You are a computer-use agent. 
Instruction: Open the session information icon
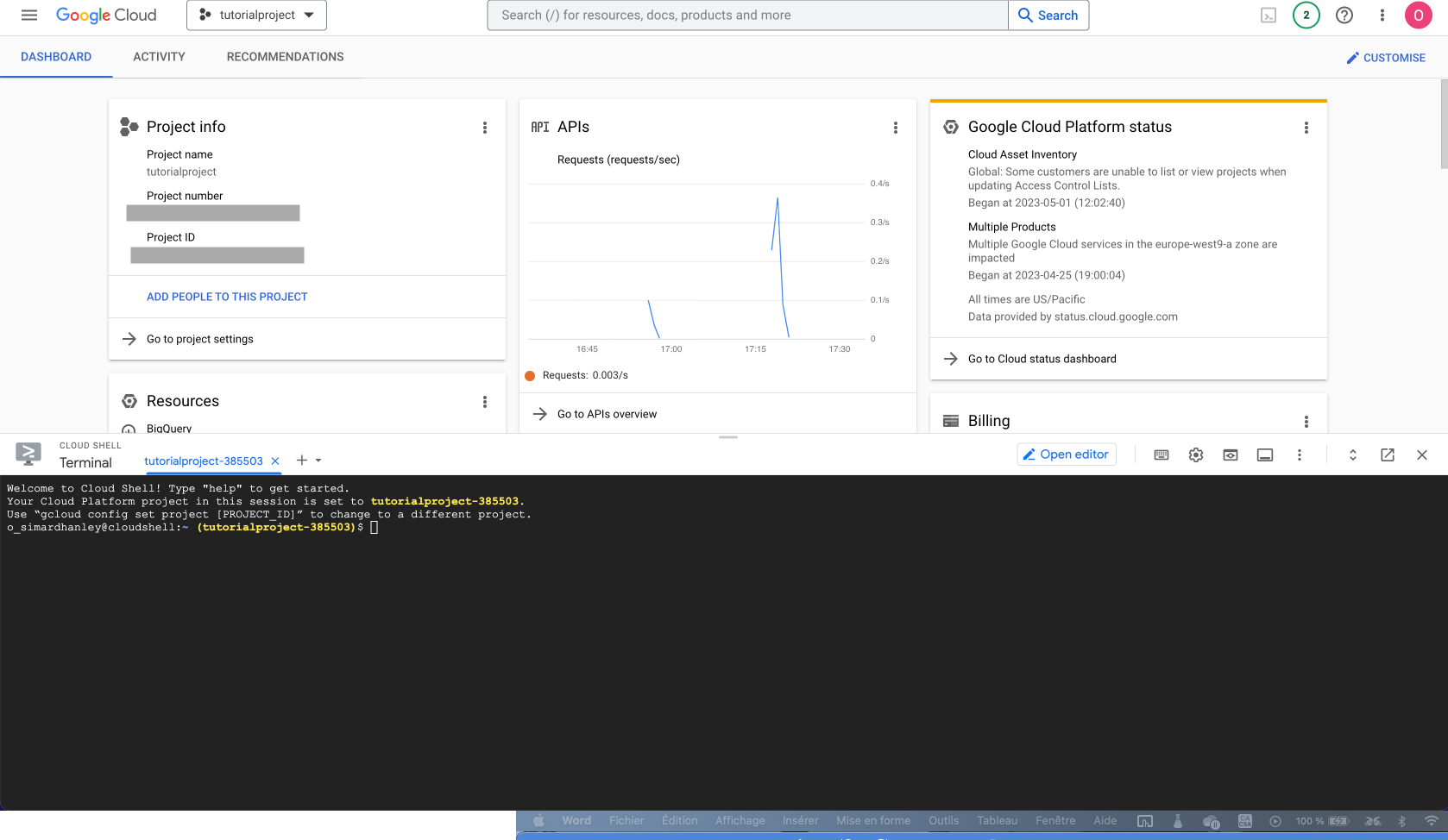coord(1265,454)
